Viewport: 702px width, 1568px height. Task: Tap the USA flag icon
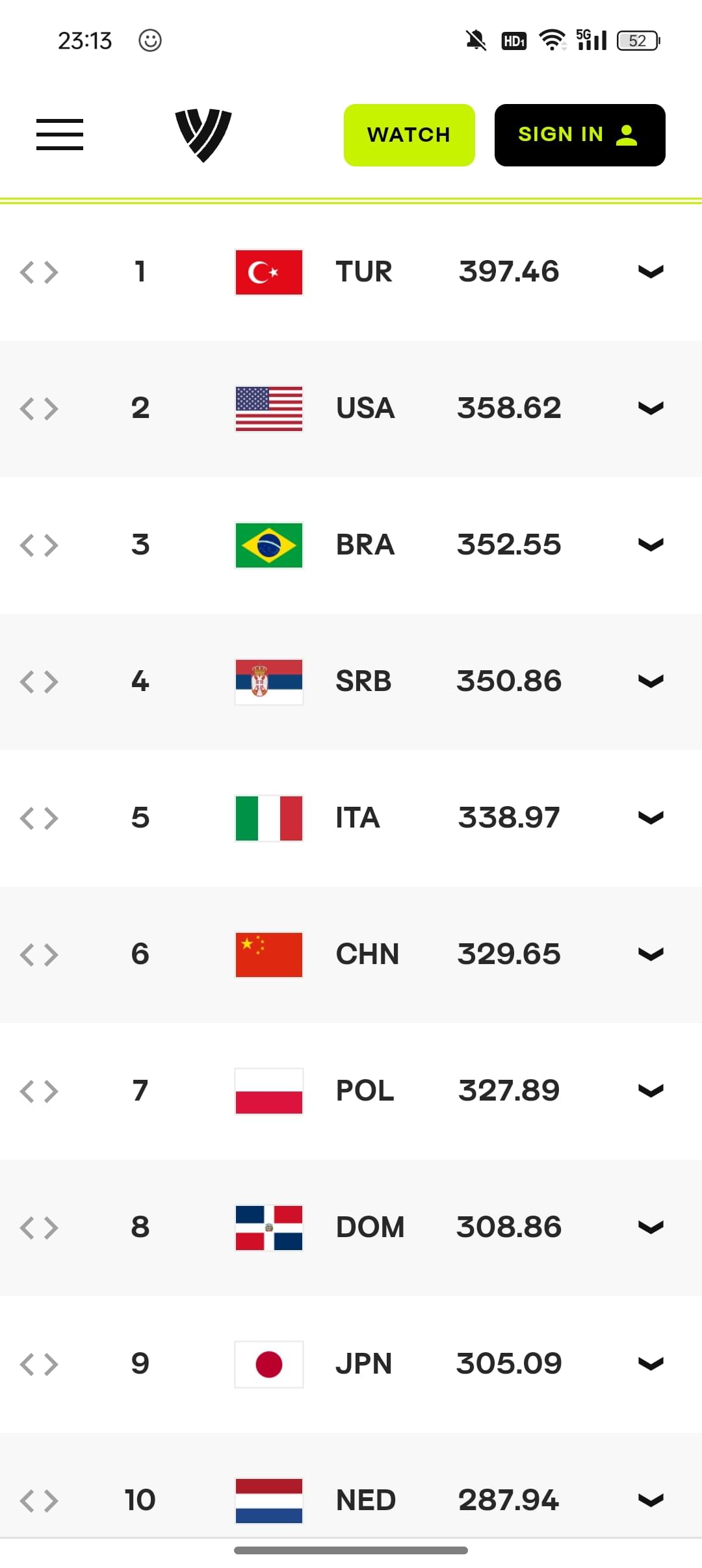coord(269,409)
